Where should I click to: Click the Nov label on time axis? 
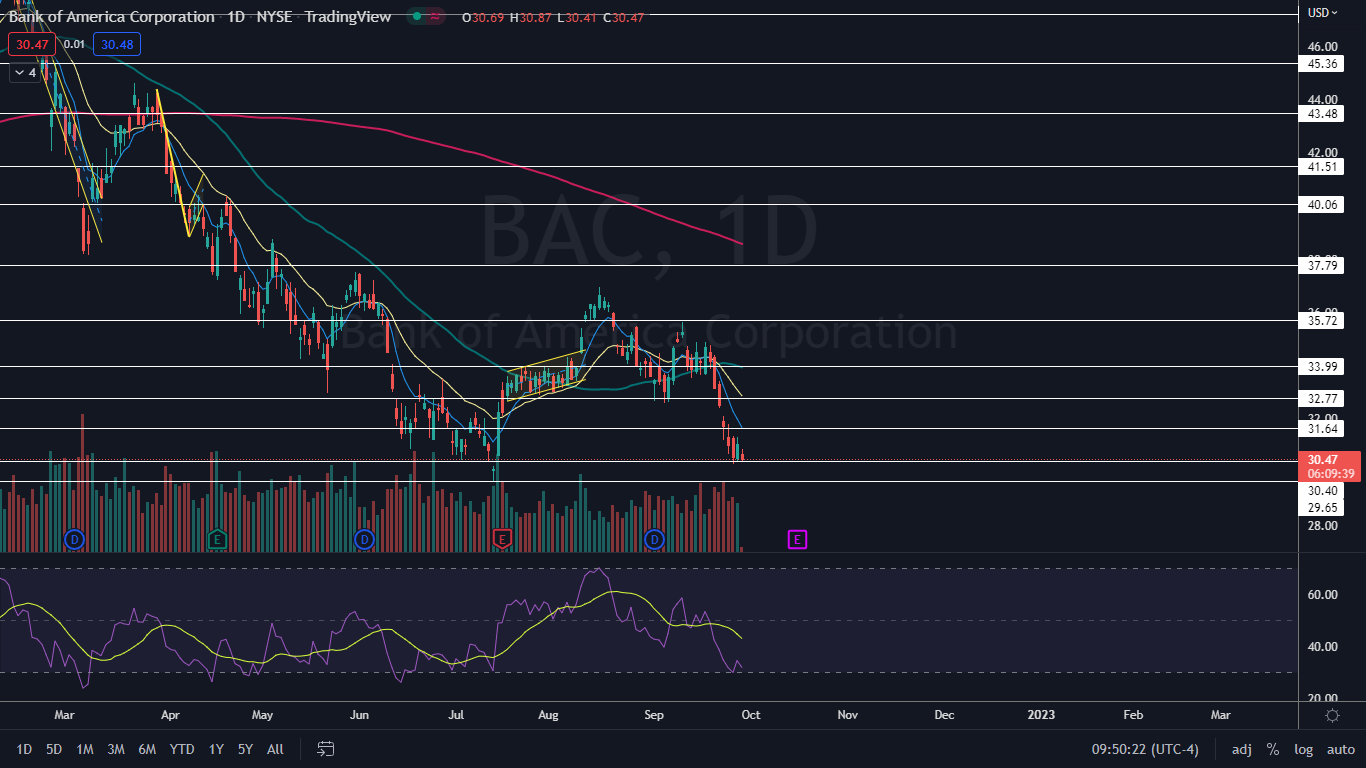tap(847, 715)
